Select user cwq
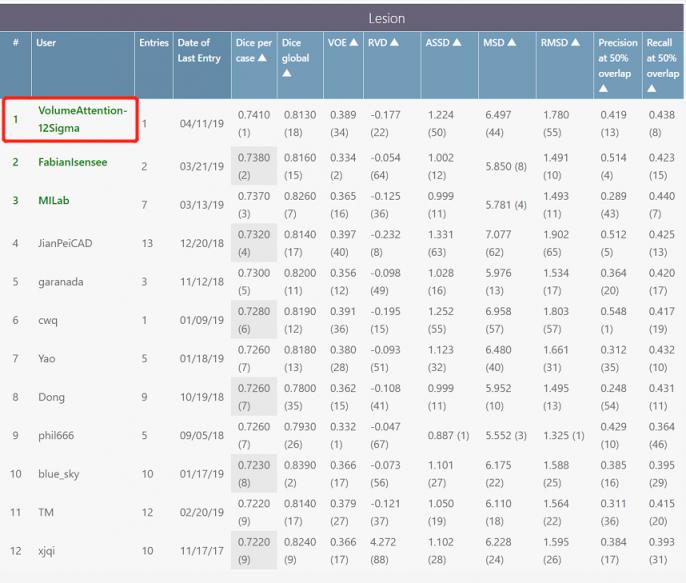The image size is (686, 583). 48,321
